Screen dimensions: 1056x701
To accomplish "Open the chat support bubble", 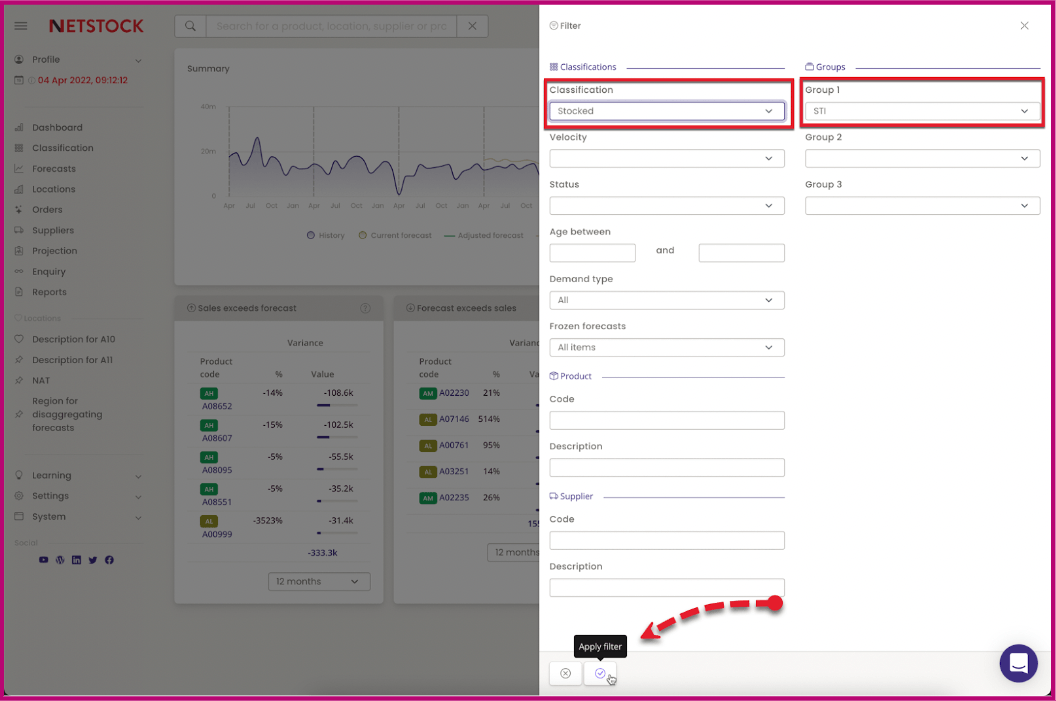I will tap(1018, 663).
